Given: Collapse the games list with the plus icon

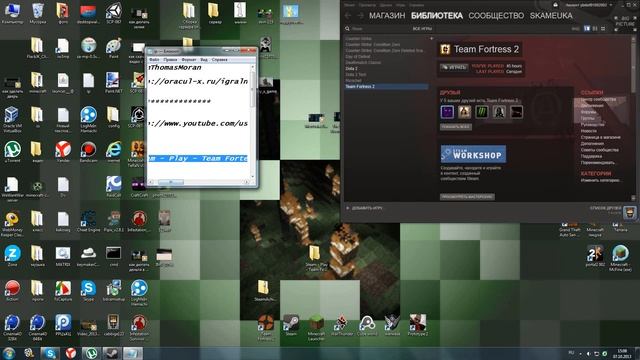Looking at the screenshot, I should click(431, 39).
